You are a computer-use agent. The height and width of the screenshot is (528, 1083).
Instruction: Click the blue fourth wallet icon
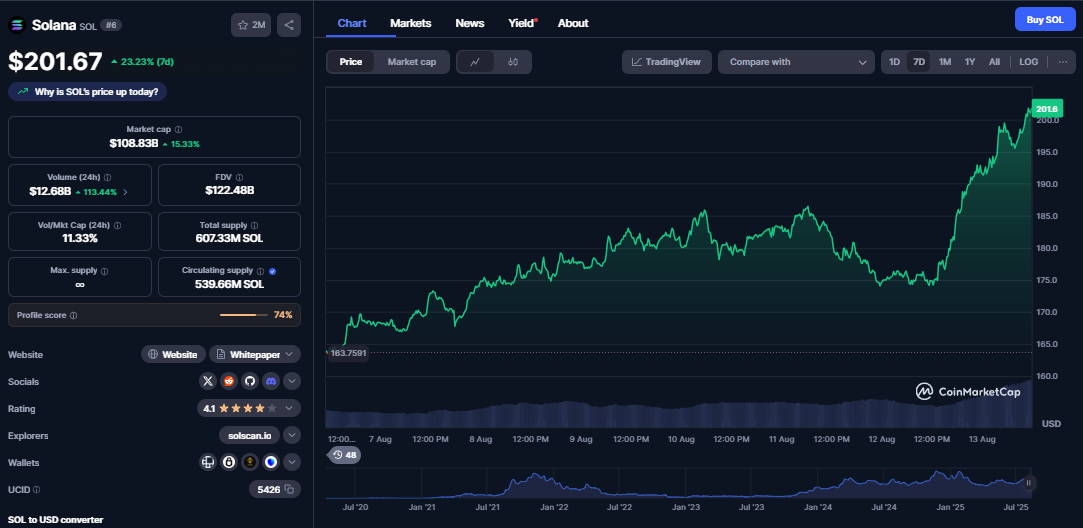point(270,462)
